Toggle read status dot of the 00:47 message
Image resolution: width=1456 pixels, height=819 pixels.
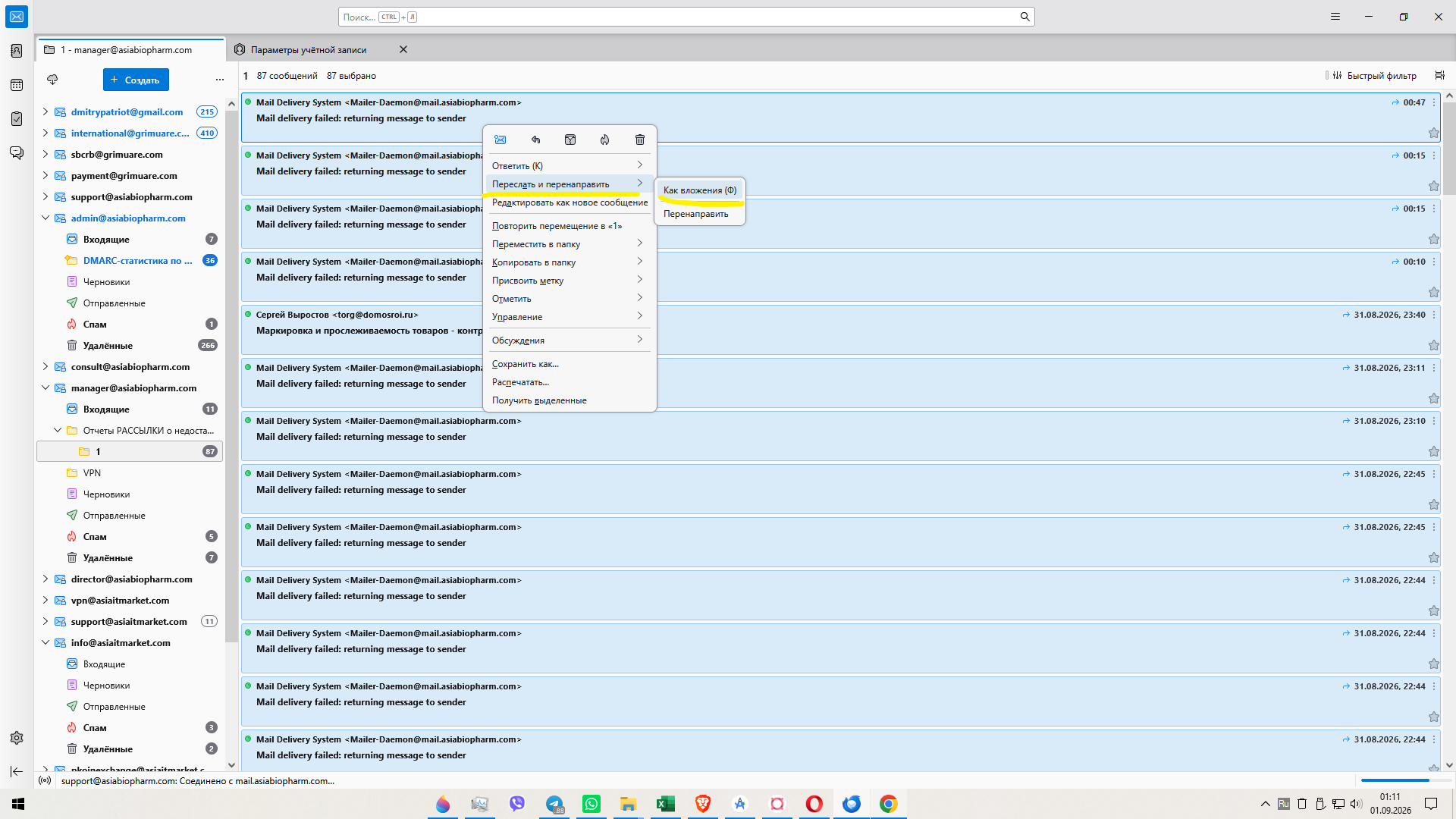click(248, 101)
